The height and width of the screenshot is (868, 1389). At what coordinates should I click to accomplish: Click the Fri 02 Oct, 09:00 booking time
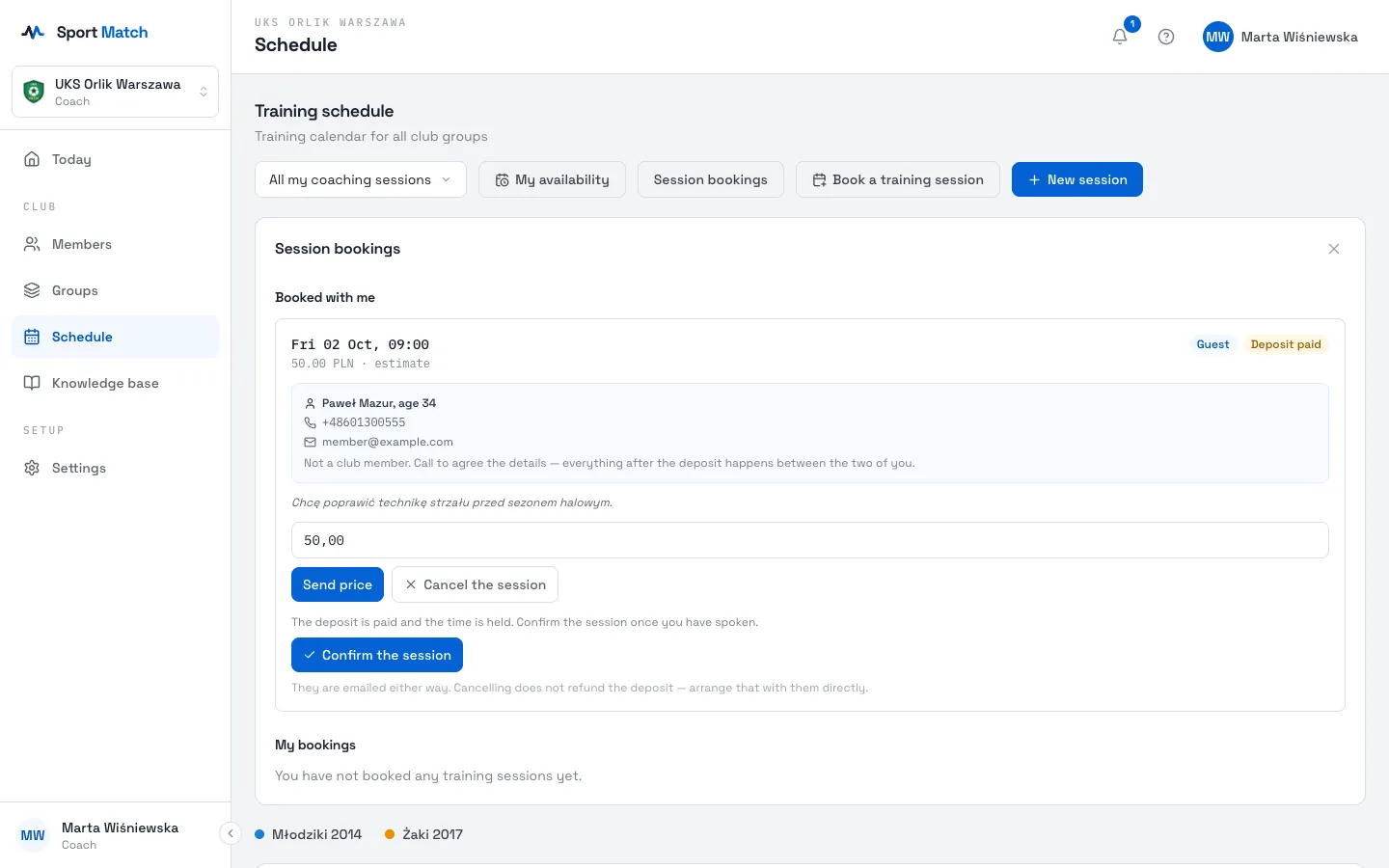click(361, 344)
